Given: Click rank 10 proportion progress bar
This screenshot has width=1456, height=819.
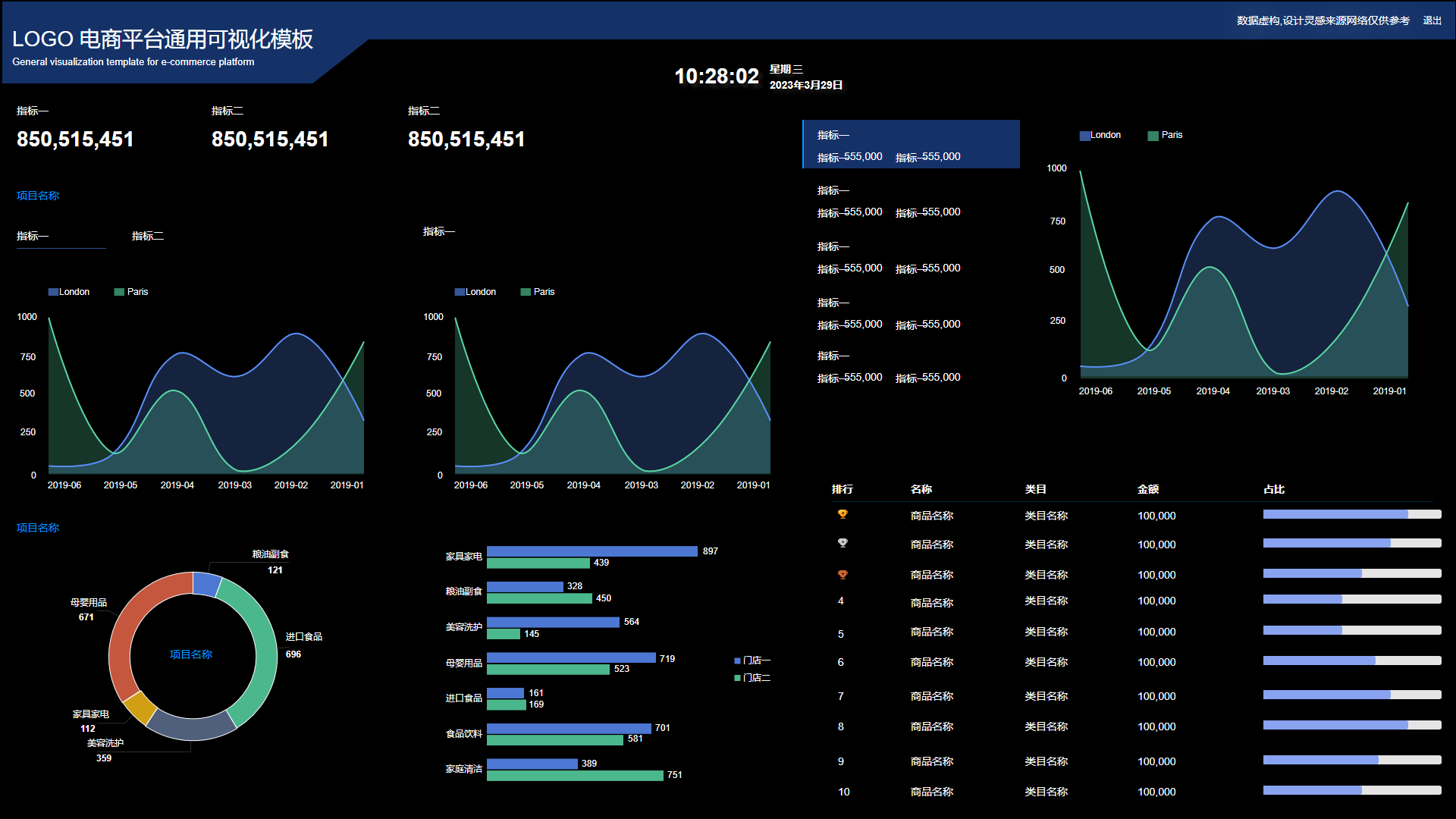Looking at the screenshot, I should click(x=1352, y=790).
